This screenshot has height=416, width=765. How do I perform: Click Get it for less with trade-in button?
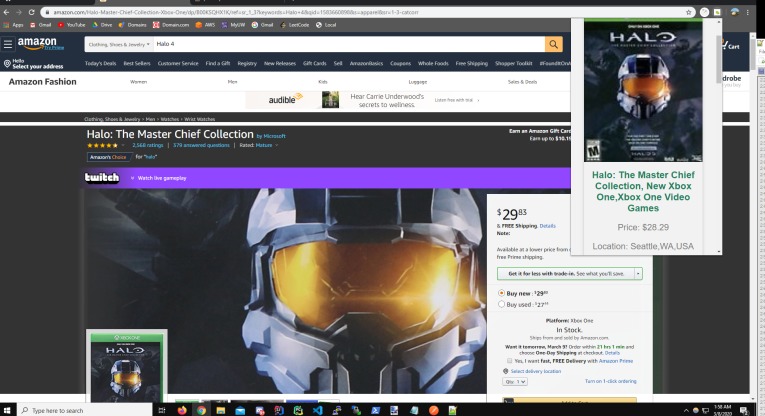565,274
